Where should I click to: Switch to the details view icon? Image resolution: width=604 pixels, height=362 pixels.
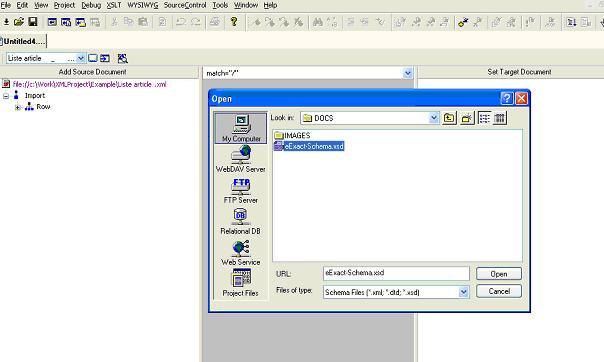coord(500,118)
